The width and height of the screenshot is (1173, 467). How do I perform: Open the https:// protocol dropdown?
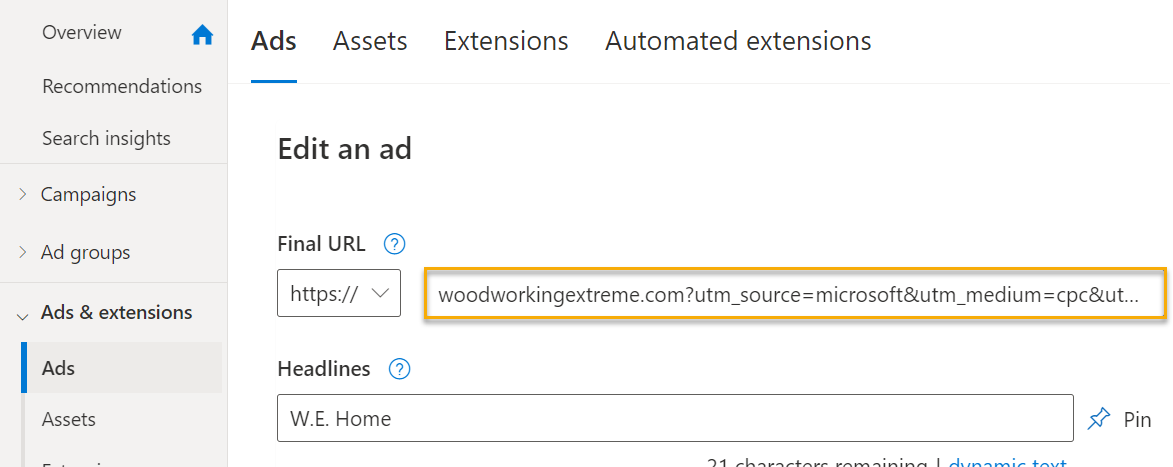coord(339,294)
